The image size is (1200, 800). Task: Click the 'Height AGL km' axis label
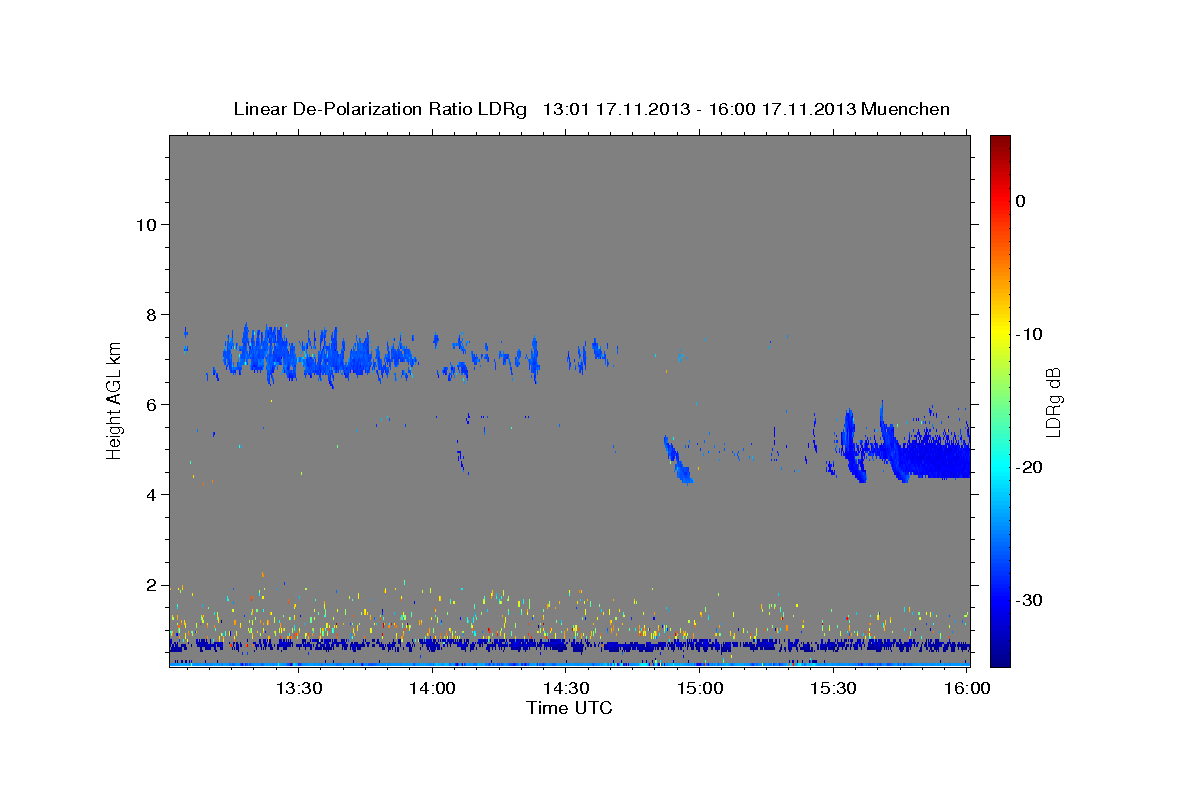[114, 400]
